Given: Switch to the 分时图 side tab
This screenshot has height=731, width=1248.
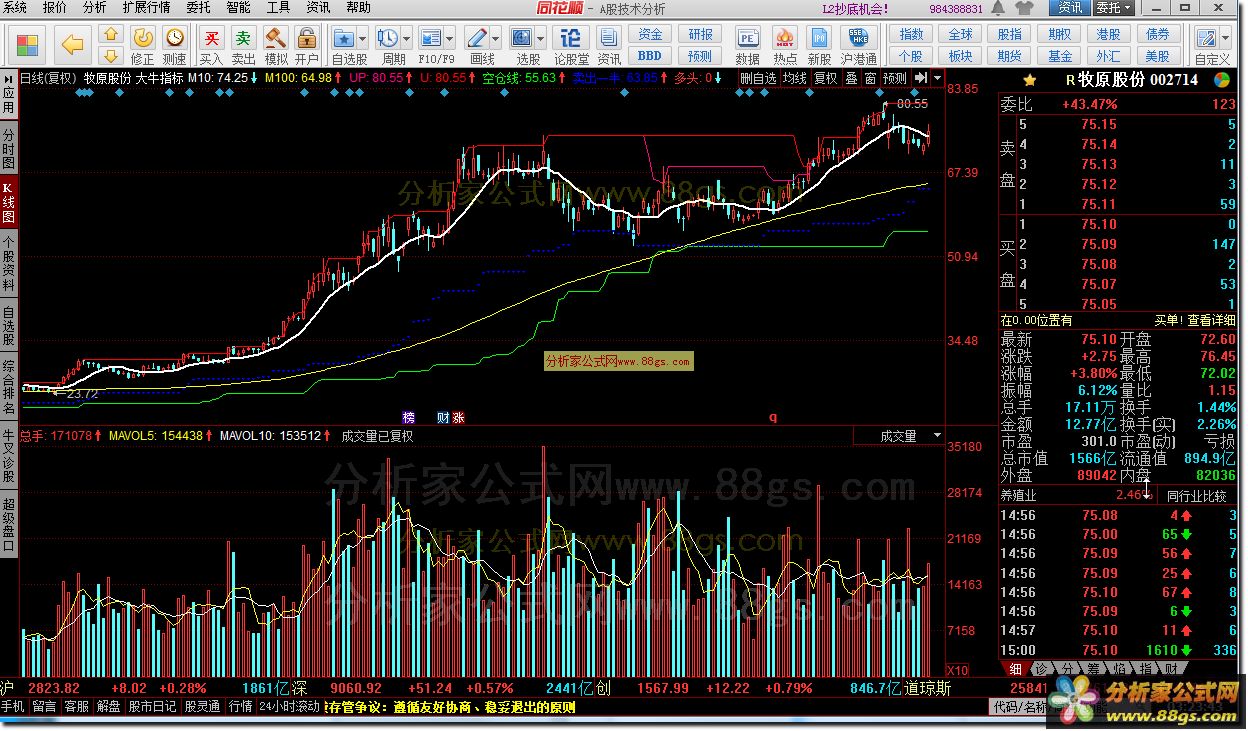Looking at the screenshot, I should 9,149.
